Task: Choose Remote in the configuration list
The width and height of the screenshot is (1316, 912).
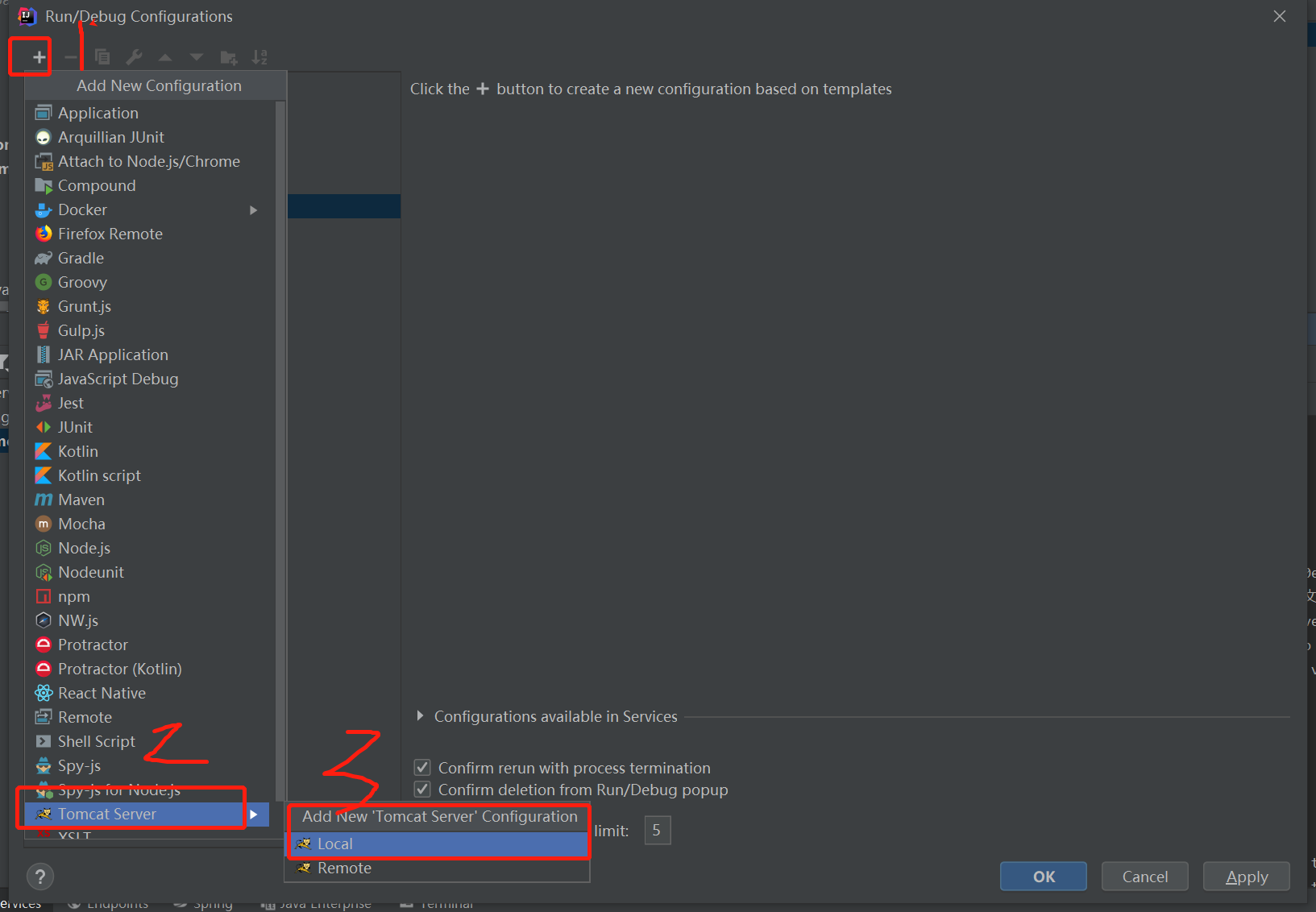Action: pyautogui.click(x=150, y=717)
